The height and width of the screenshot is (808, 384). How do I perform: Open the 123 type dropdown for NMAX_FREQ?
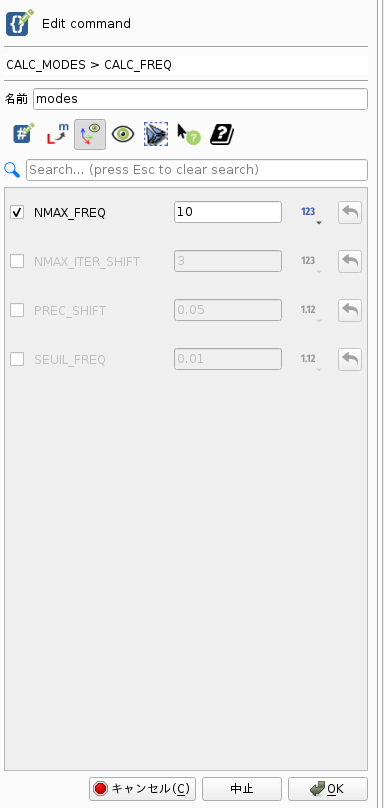[311, 213]
